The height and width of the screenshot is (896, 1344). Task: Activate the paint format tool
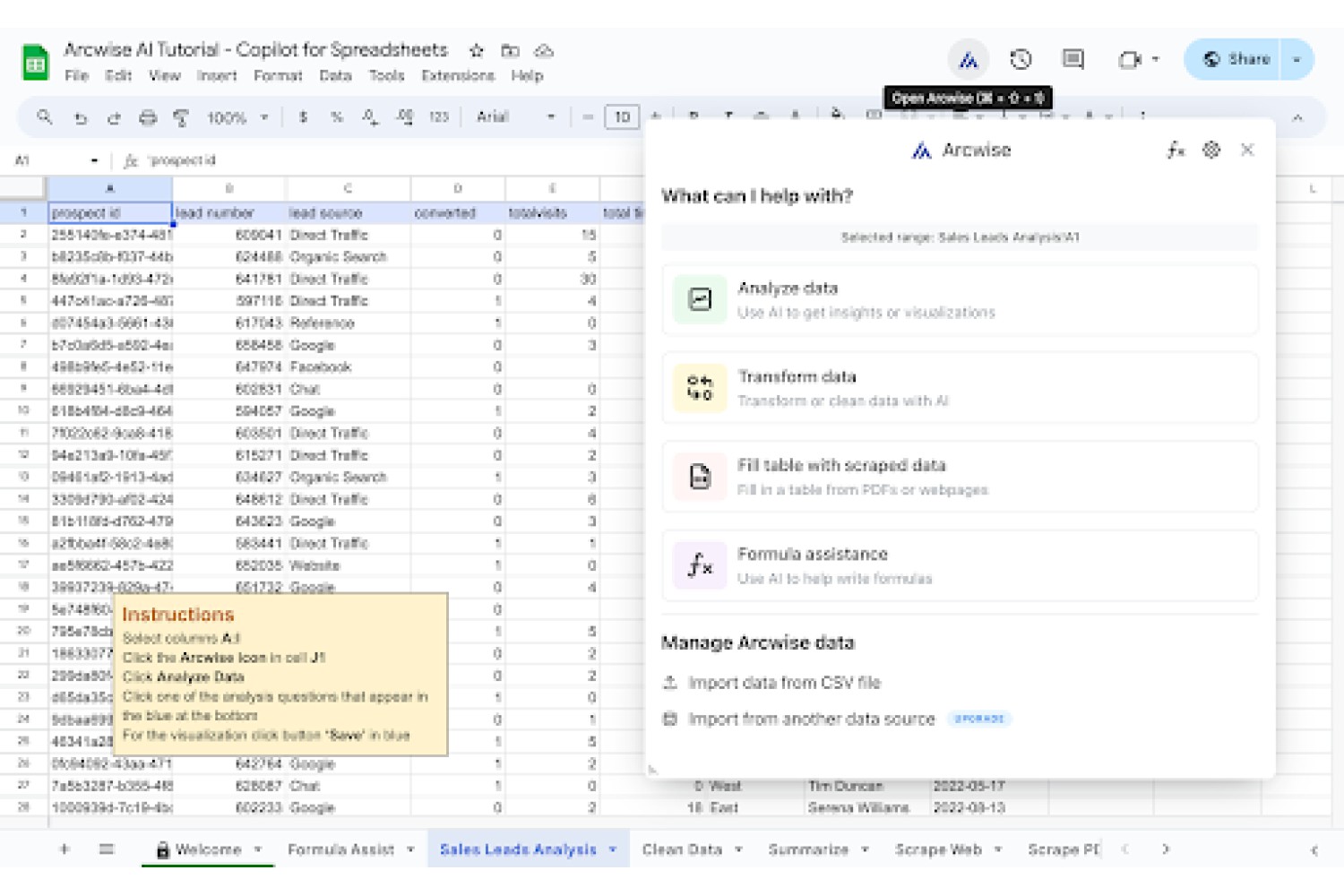tap(181, 117)
